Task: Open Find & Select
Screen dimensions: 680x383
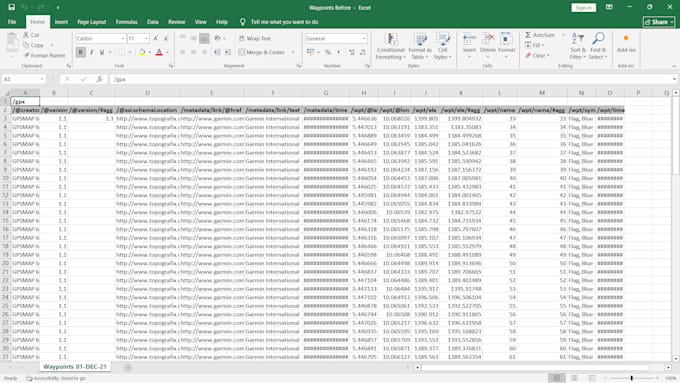Action: point(598,46)
